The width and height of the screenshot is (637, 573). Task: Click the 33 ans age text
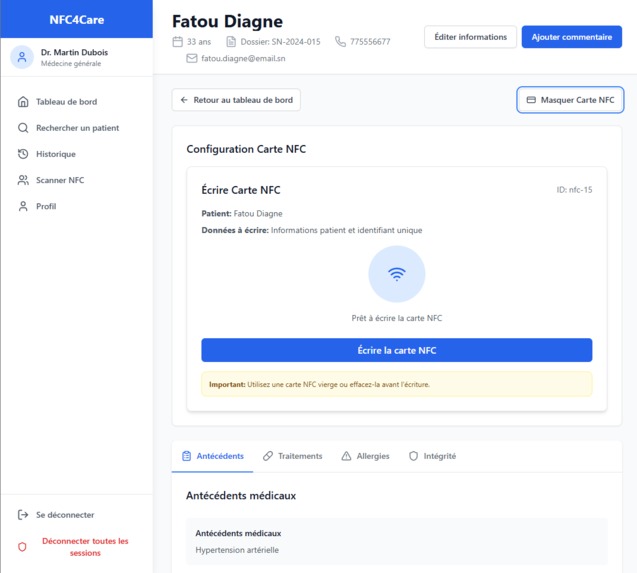(x=199, y=41)
